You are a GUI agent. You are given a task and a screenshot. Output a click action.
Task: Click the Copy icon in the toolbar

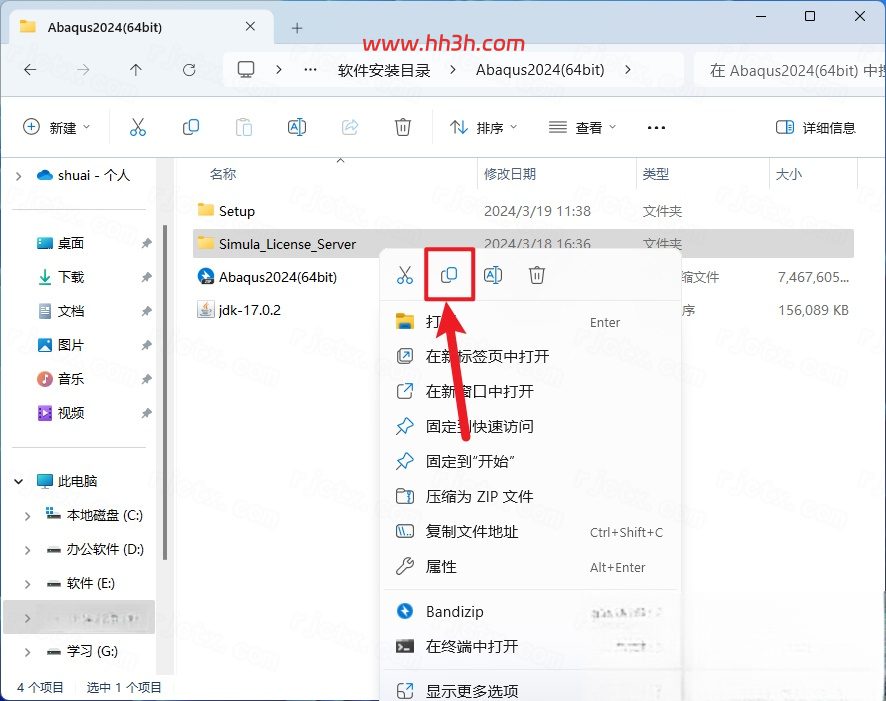[191, 128]
